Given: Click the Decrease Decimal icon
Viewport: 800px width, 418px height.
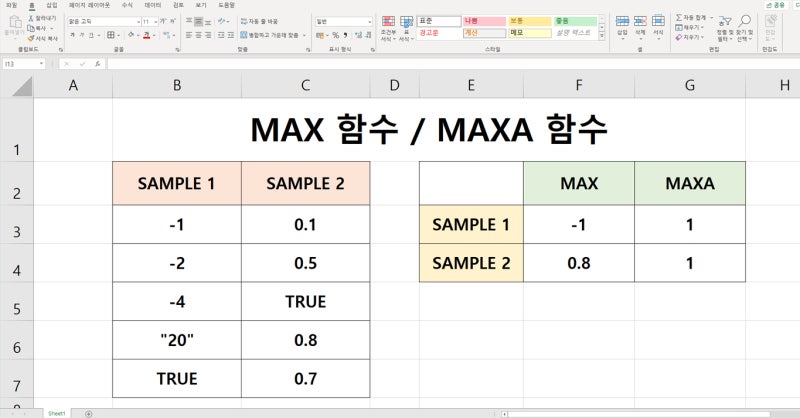Looking at the screenshot, I should [x=367, y=35].
